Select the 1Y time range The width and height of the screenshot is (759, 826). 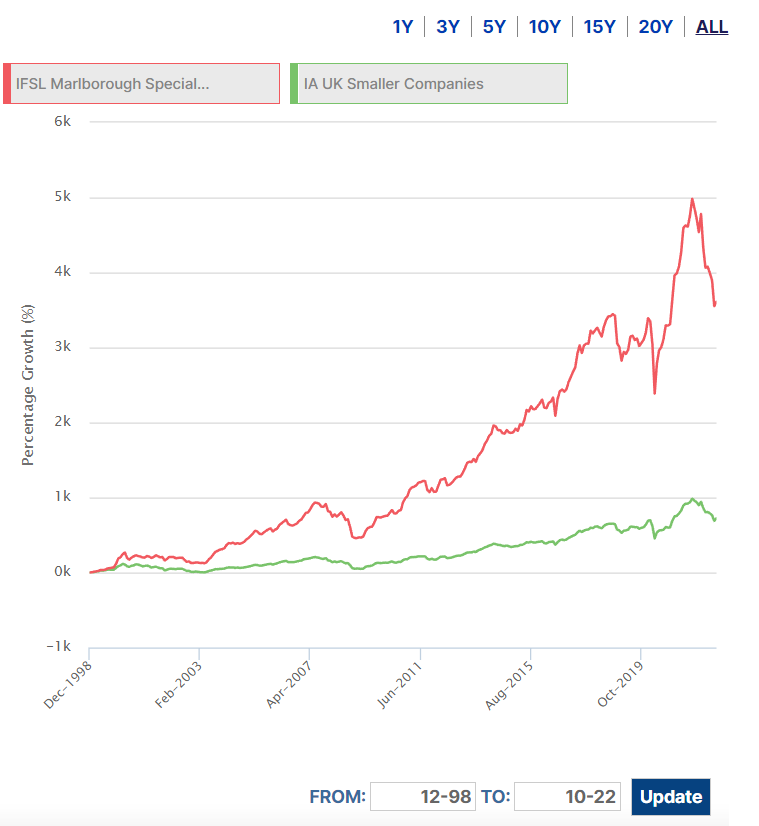pos(402,27)
